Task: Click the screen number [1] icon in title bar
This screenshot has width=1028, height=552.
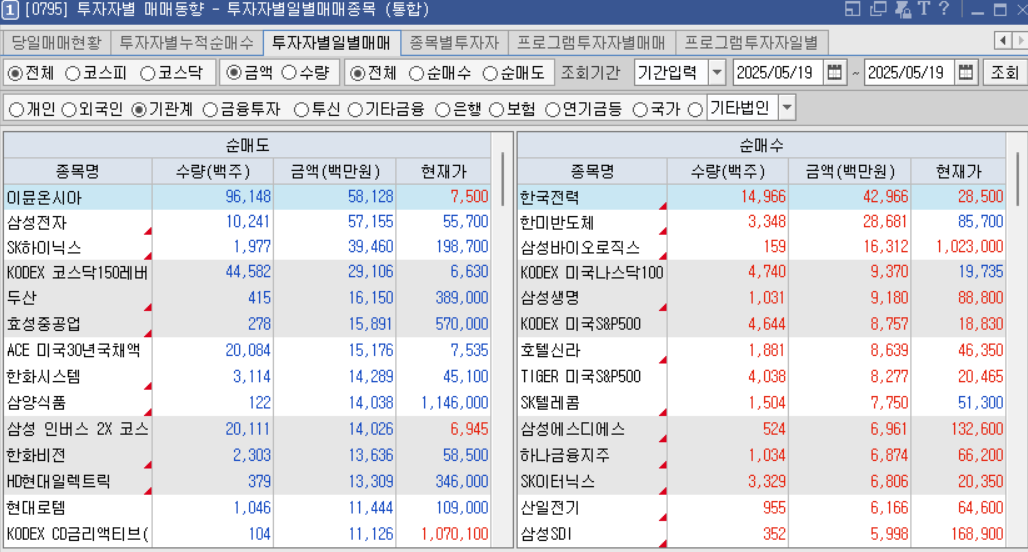Action: tap(10, 10)
